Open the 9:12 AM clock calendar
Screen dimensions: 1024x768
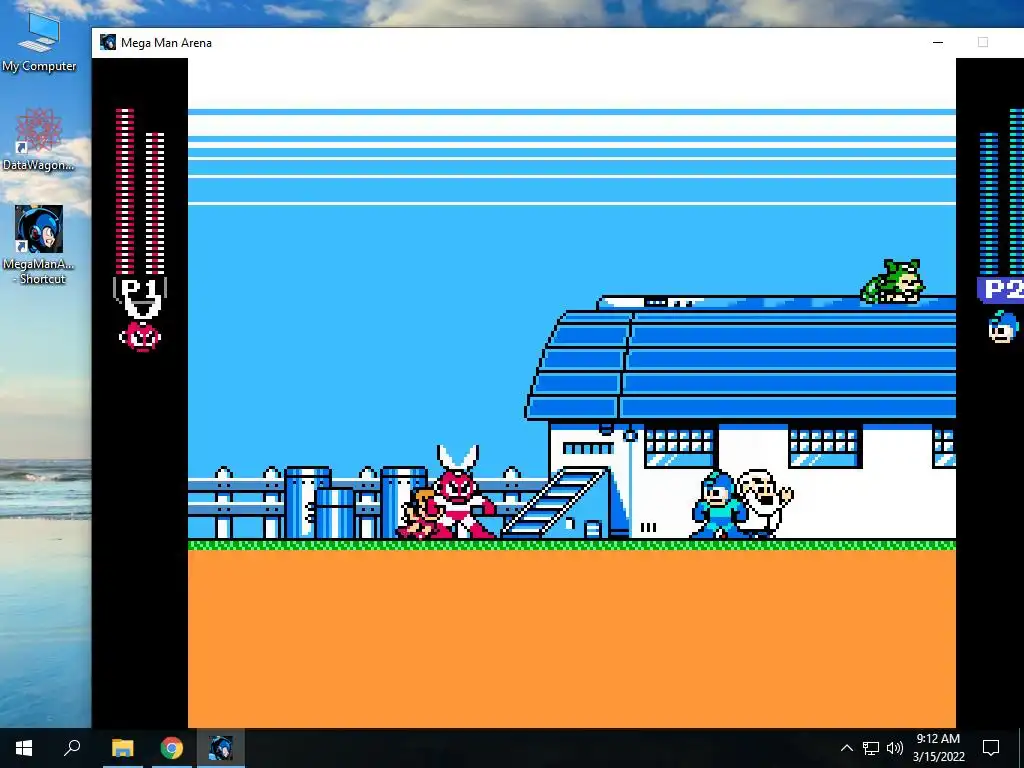(938, 748)
